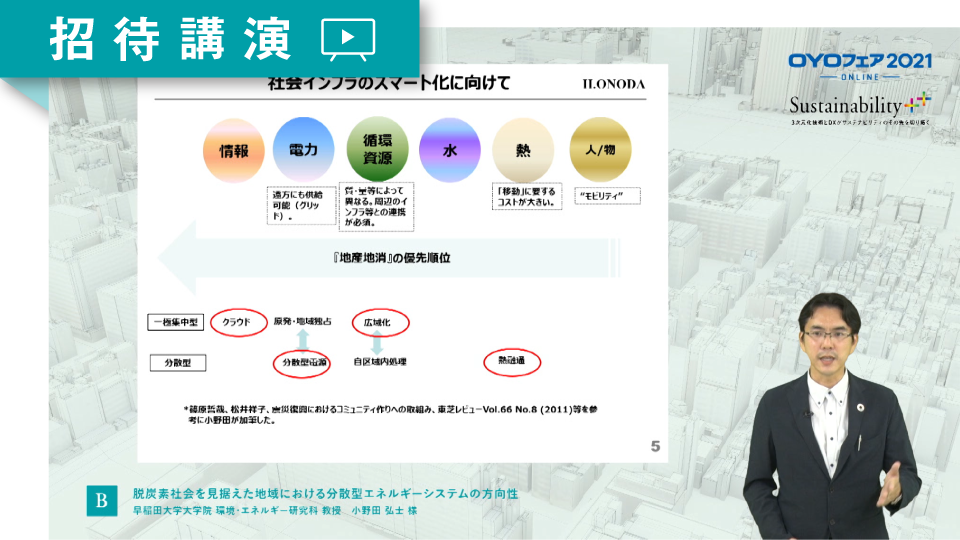Viewport: 960px width, 540px height.
Task: Click the 分散型 boxed label
Action: coord(176,362)
